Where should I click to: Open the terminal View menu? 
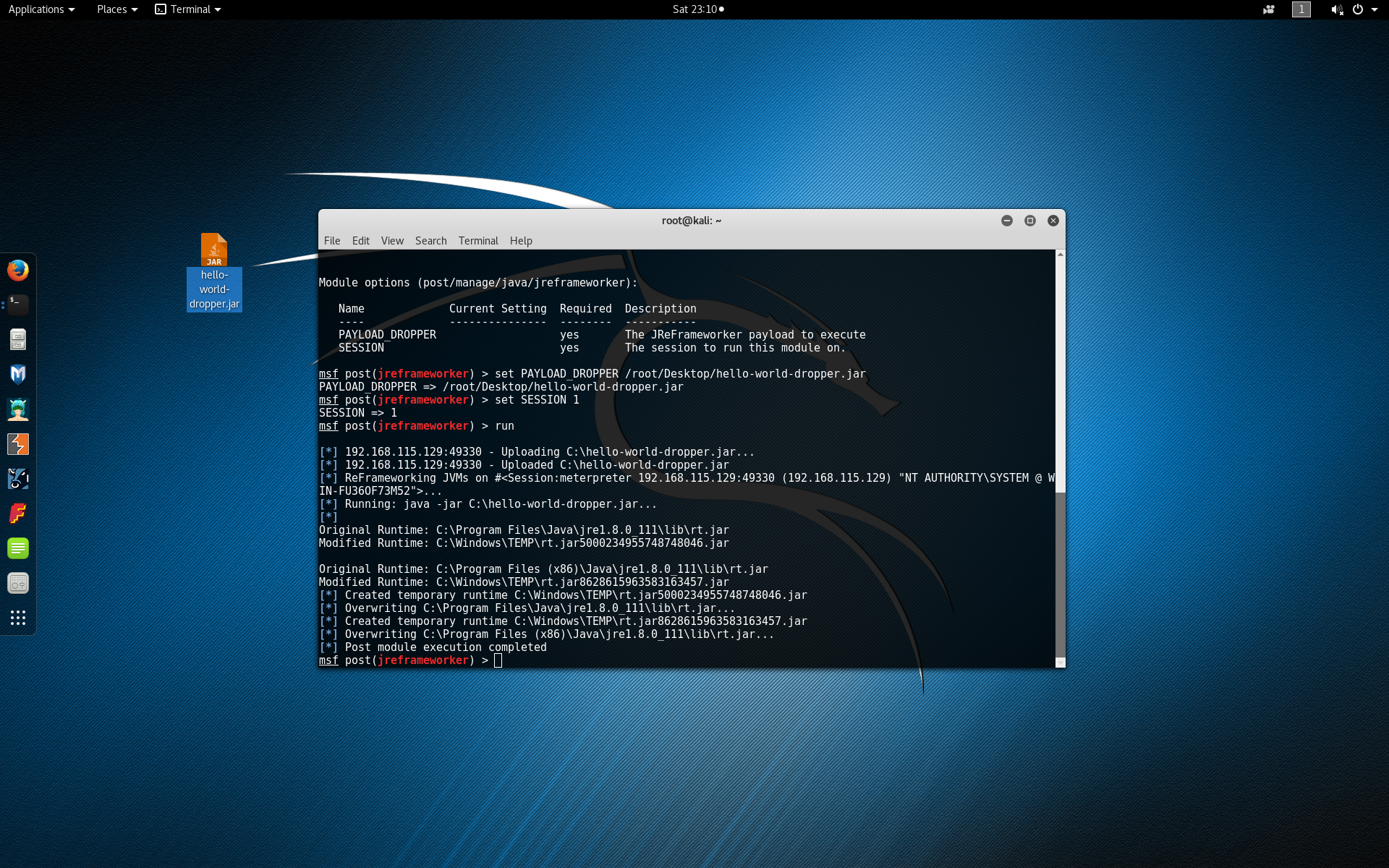coord(392,241)
